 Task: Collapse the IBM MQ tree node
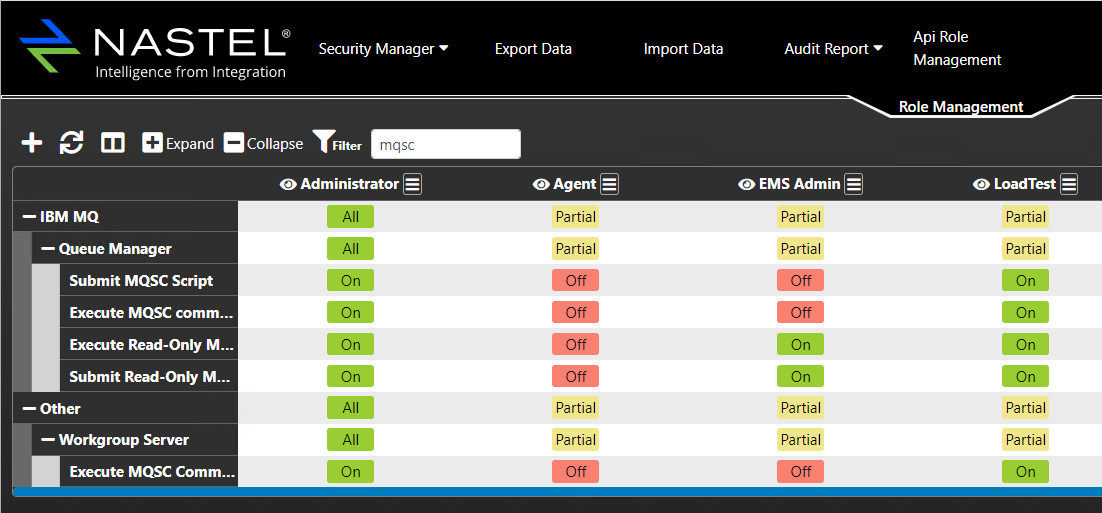(x=30, y=217)
